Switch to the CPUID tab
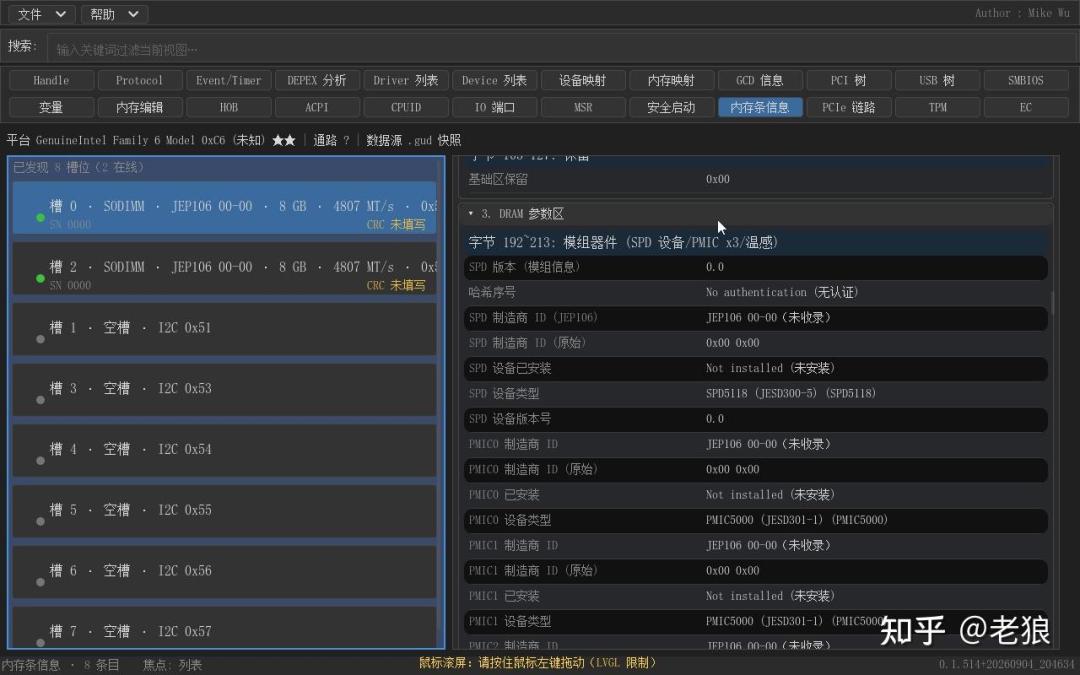 coord(406,107)
